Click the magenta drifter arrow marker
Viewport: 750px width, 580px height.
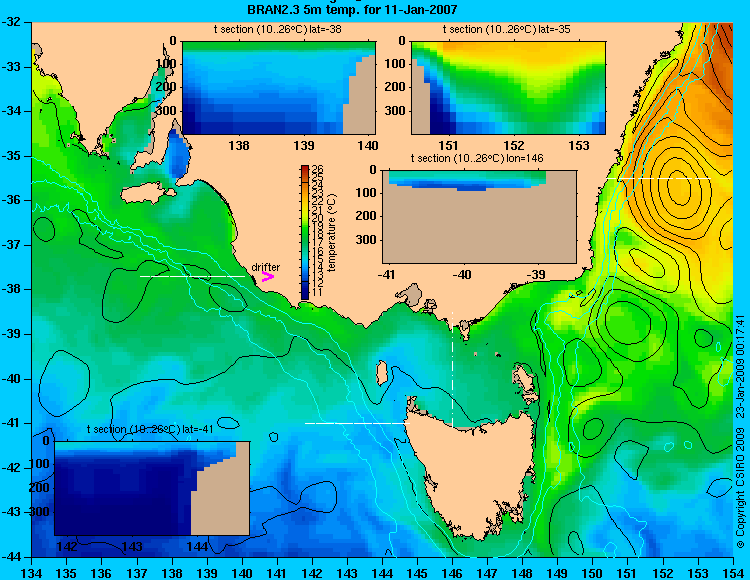pyautogui.click(x=267, y=276)
